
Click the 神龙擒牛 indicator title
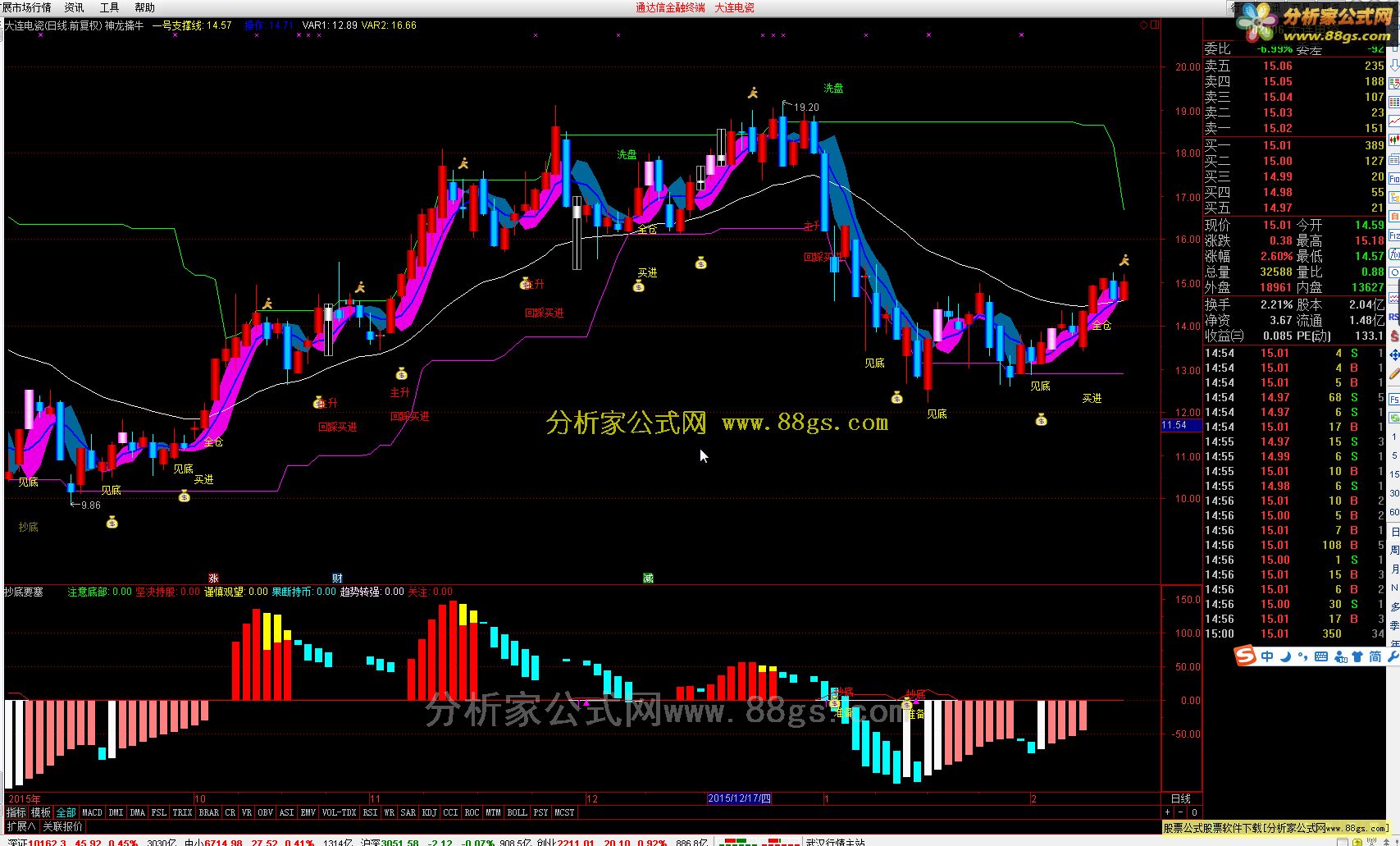click(x=124, y=25)
